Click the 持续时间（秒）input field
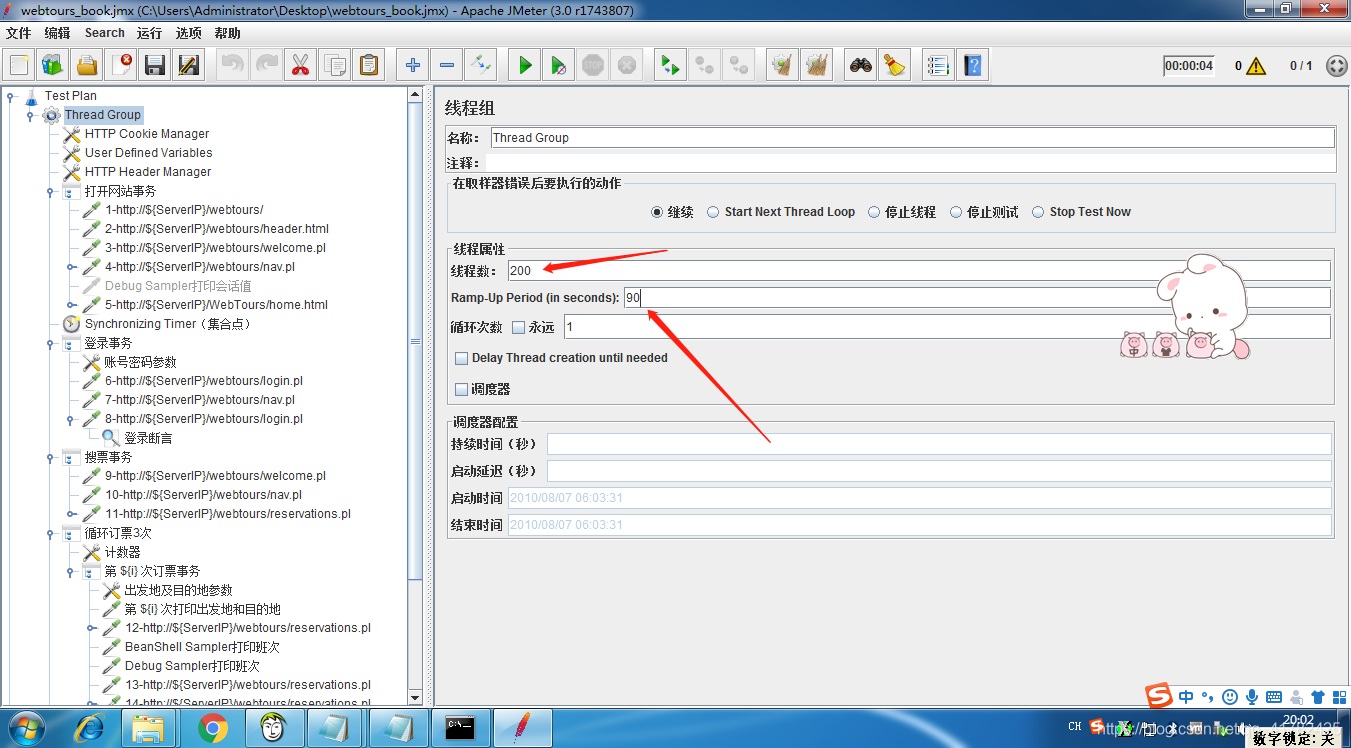The image size is (1351, 748). [x=939, y=444]
